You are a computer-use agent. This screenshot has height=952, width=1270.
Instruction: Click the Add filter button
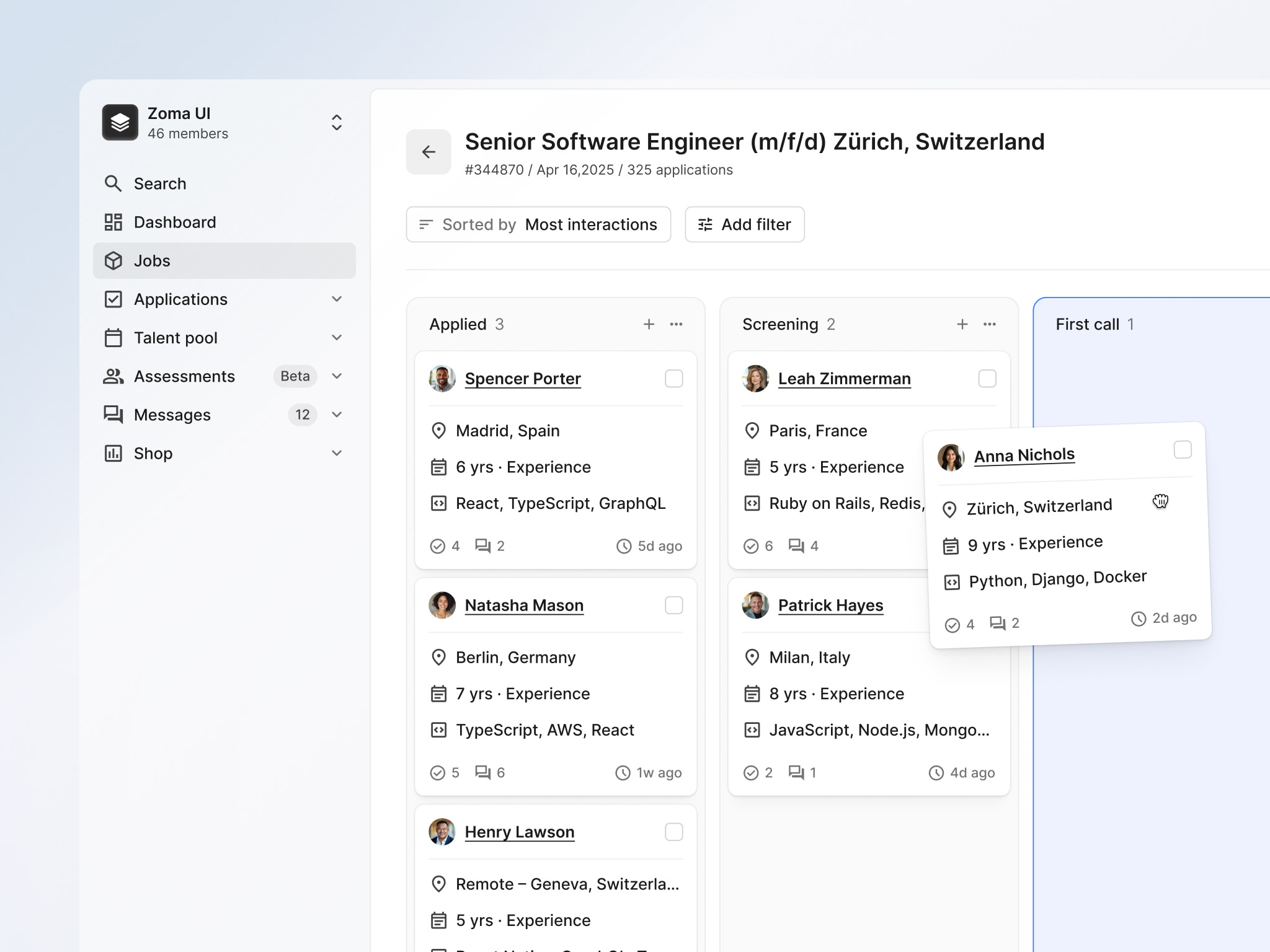point(744,224)
